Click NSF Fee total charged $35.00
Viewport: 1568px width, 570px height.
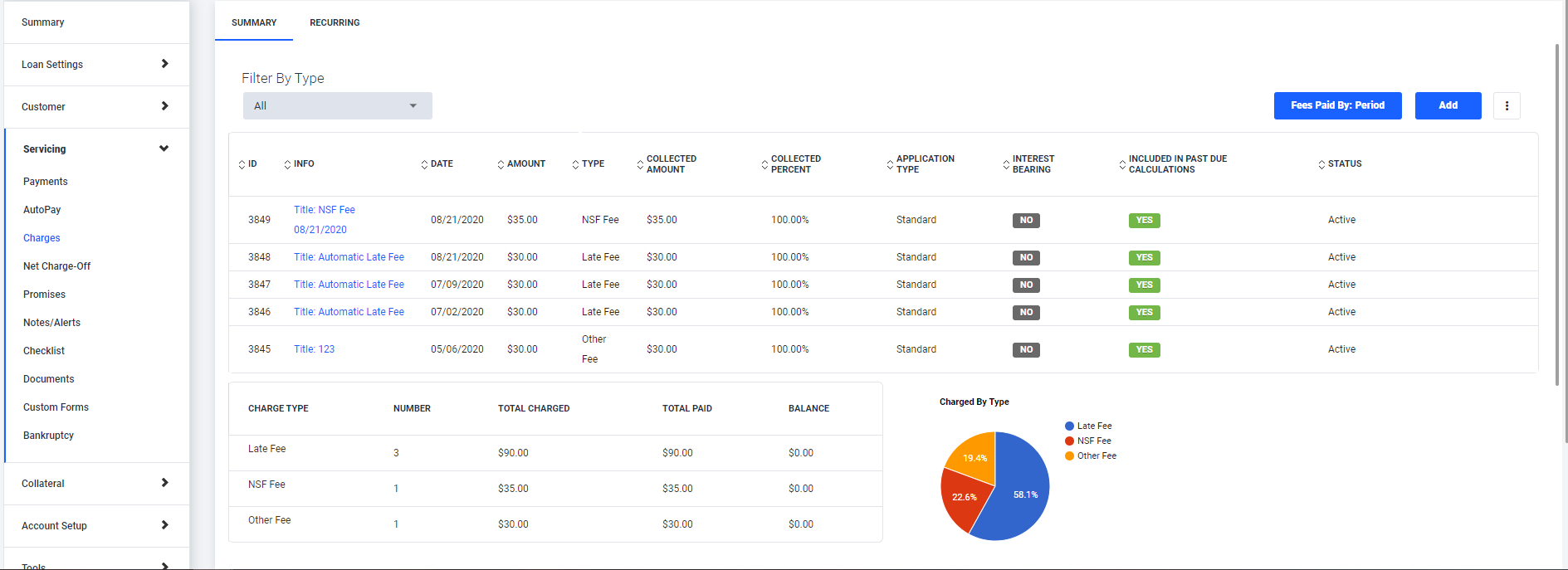[x=513, y=489]
